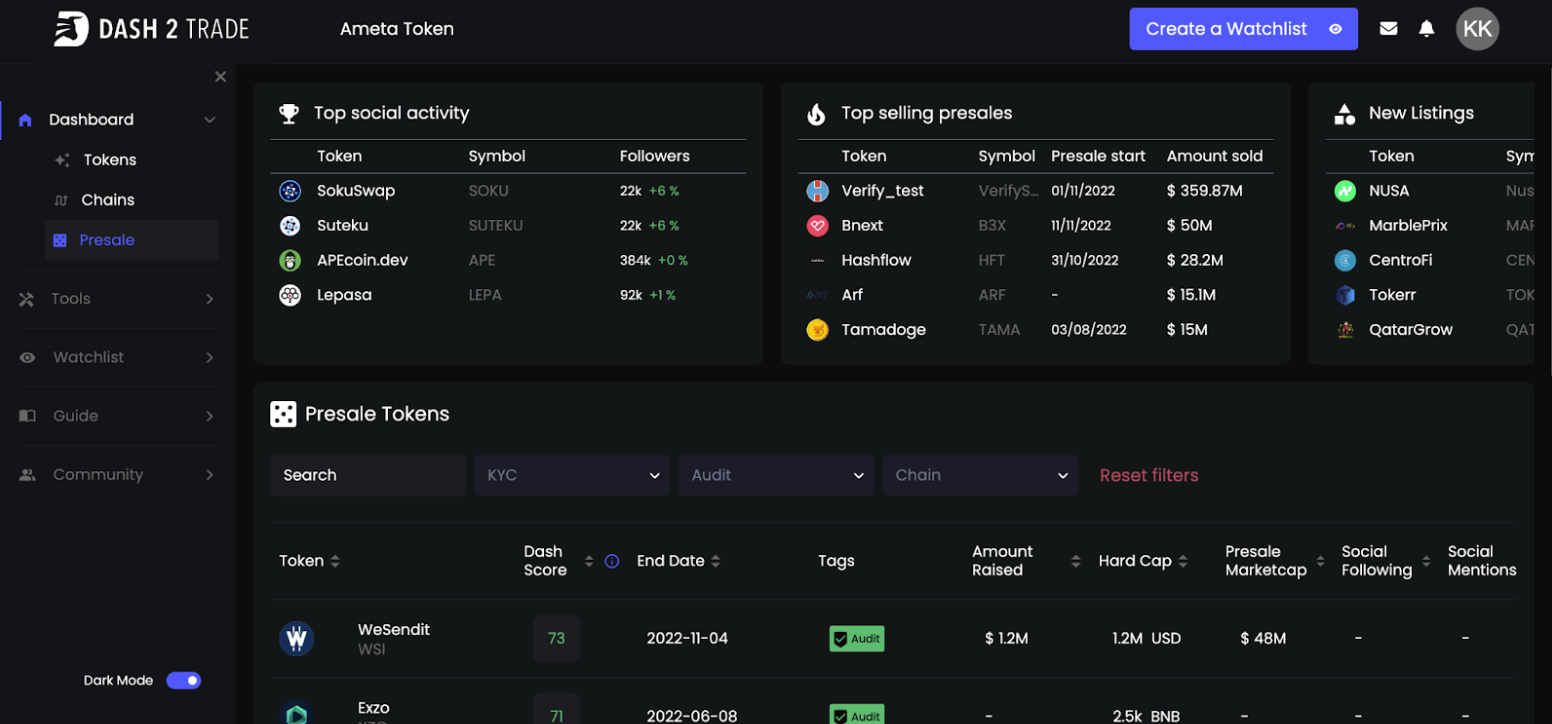Sort table by End Date column
Viewport: 1552px width, 724px height.
[x=716, y=561]
